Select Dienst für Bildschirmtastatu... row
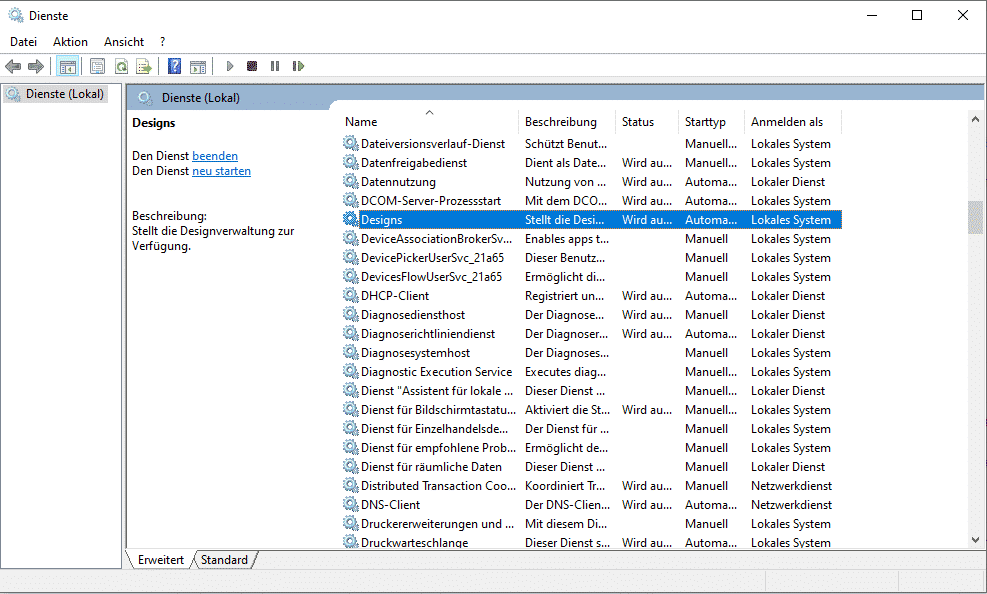 (592, 410)
